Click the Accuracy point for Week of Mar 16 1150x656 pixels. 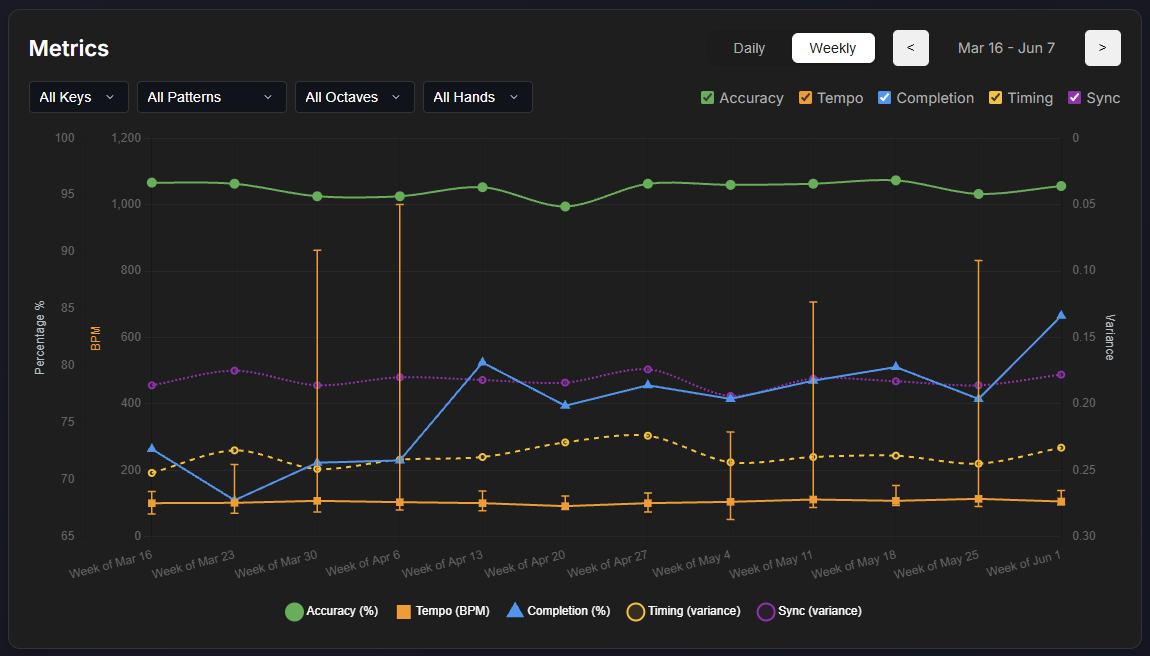(152, 183)
